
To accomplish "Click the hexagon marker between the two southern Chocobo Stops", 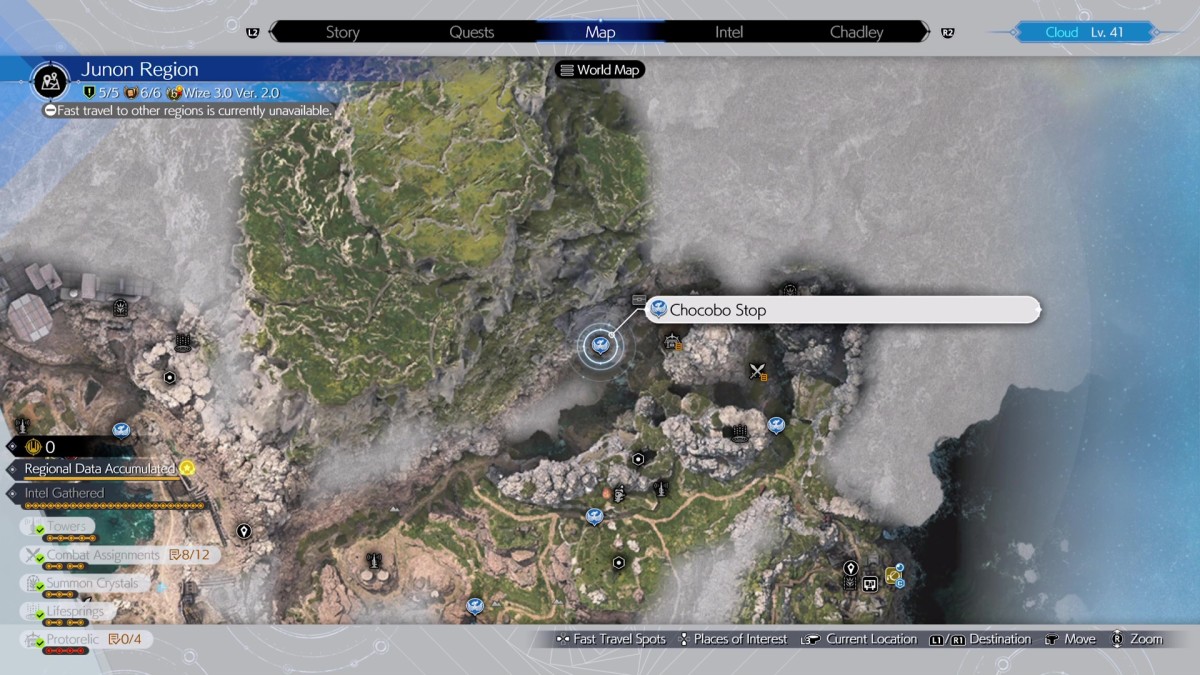I will pos(619,563).
